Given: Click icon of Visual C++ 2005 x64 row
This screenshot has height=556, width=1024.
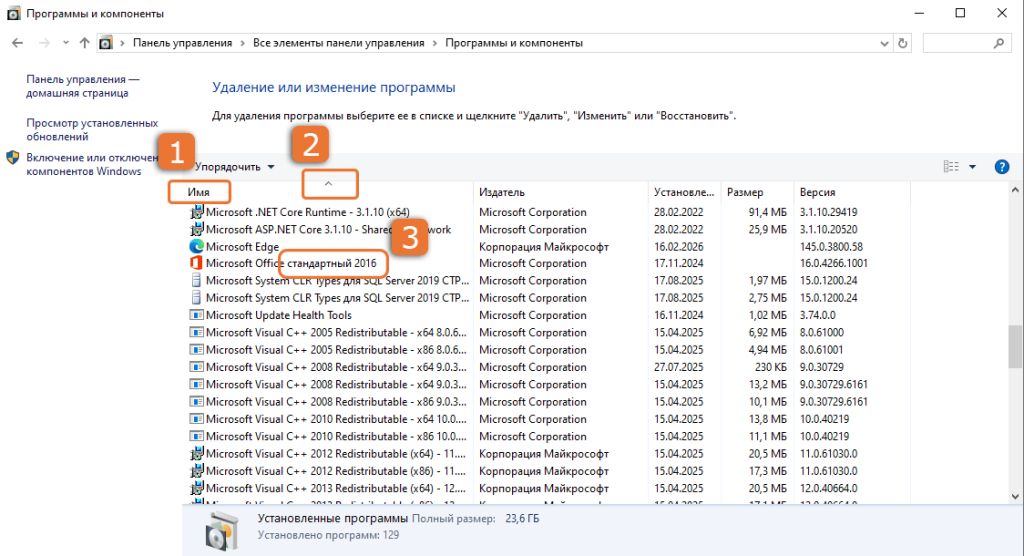Looking at the screenshot, I should click(x=196, y=332).
